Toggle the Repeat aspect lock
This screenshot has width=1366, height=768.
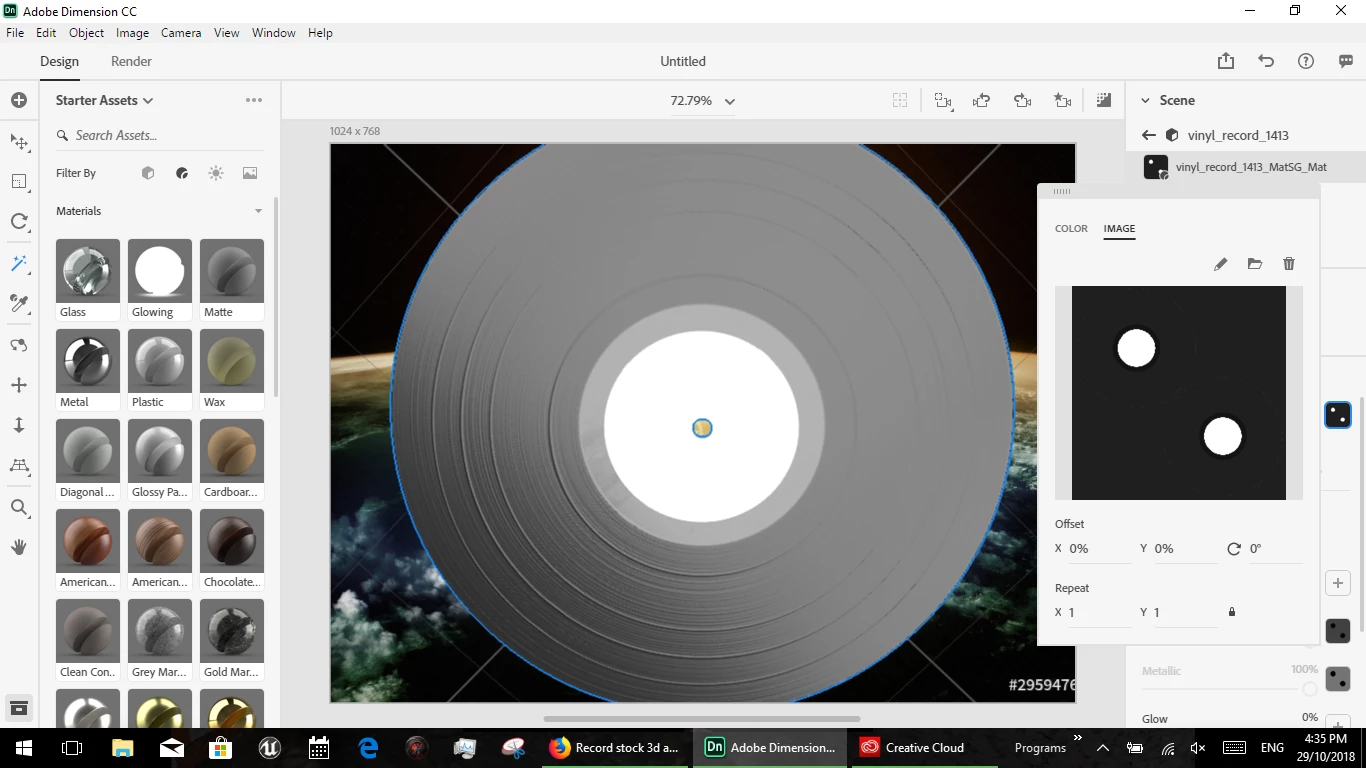click(x=1232, y=612)
